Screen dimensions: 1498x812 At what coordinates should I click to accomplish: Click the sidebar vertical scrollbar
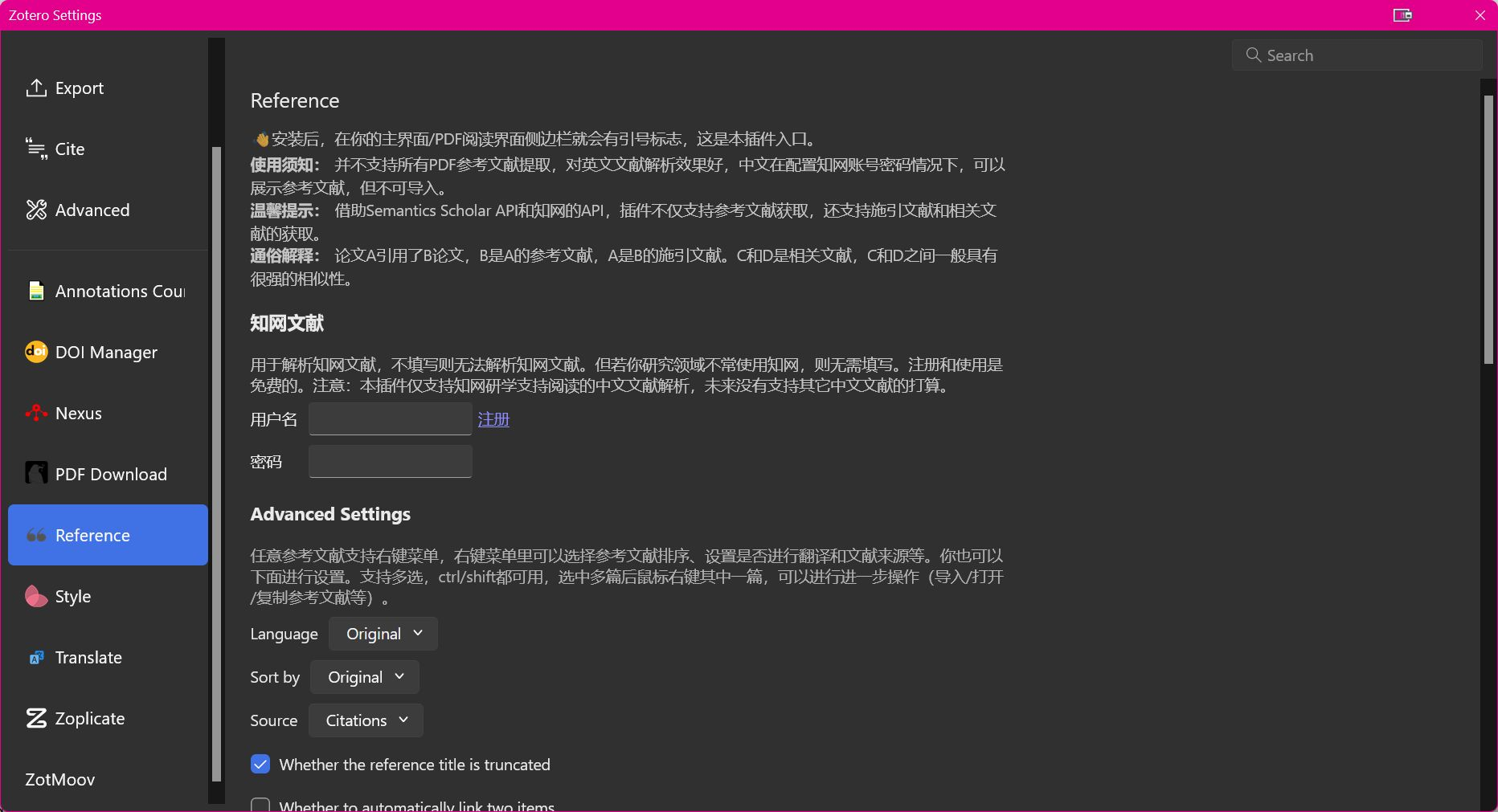215,463
